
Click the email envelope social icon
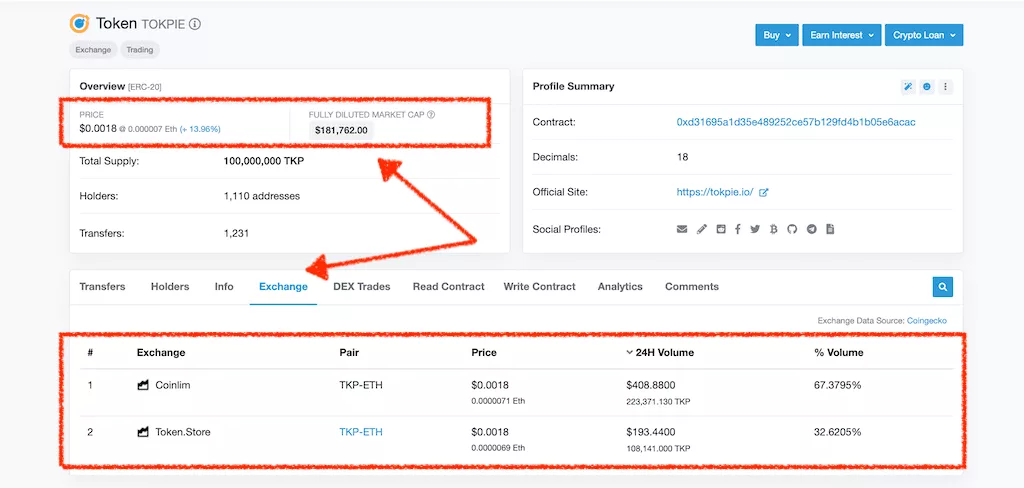coord(682,229)
